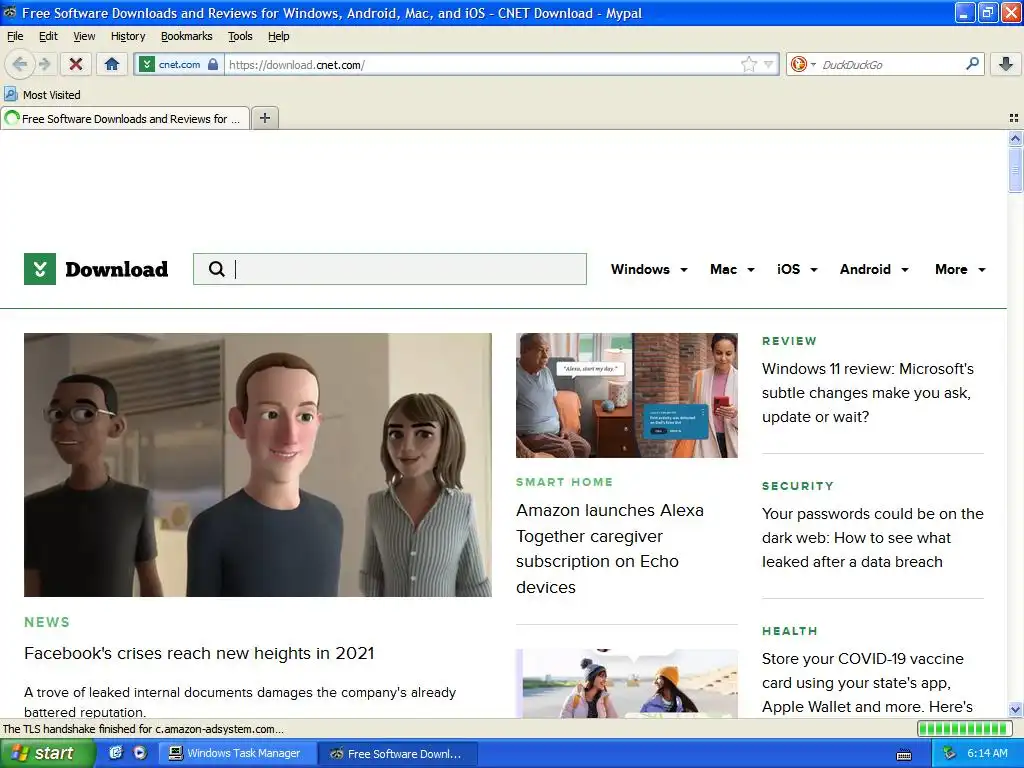Open the Home page button
This screenshot has width=1024, height=768.
[x=112, y=64]
